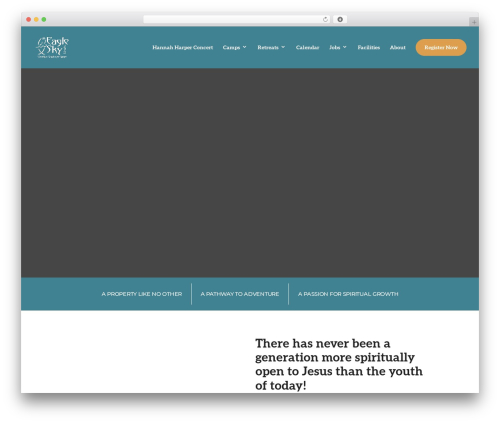Expand the Camps dropdown chevron
Viewport: 500px width, 423px height.
click(245, 47)
